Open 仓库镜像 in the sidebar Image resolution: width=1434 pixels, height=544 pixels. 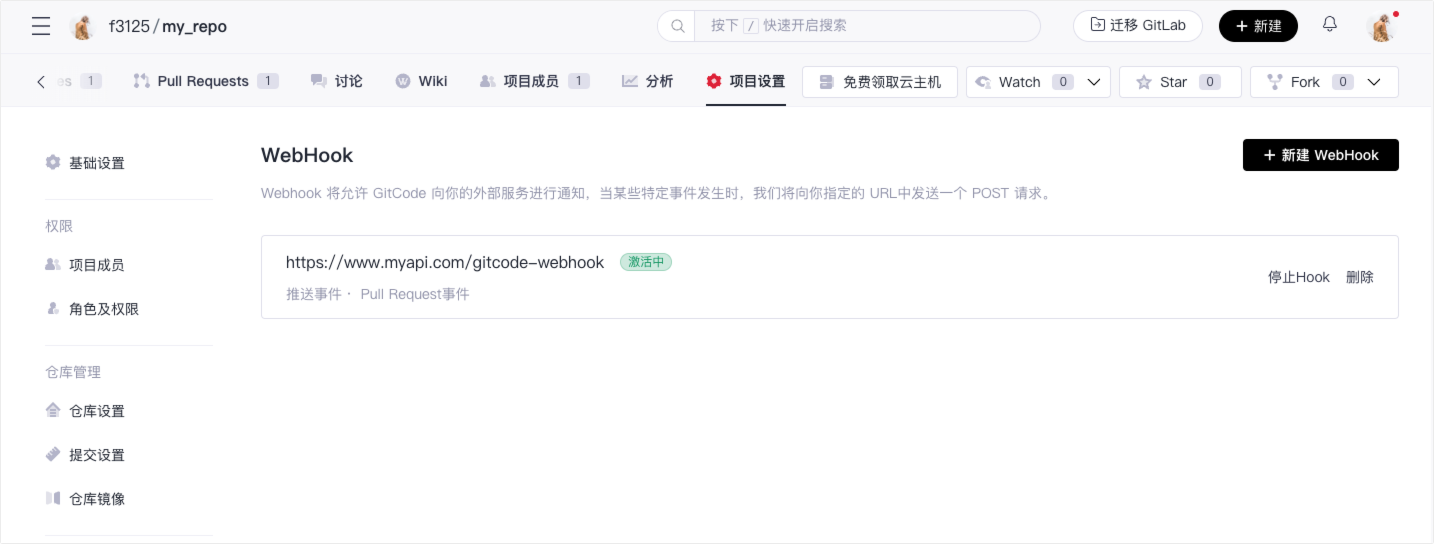pyautogui.click(x=96, y=499)
